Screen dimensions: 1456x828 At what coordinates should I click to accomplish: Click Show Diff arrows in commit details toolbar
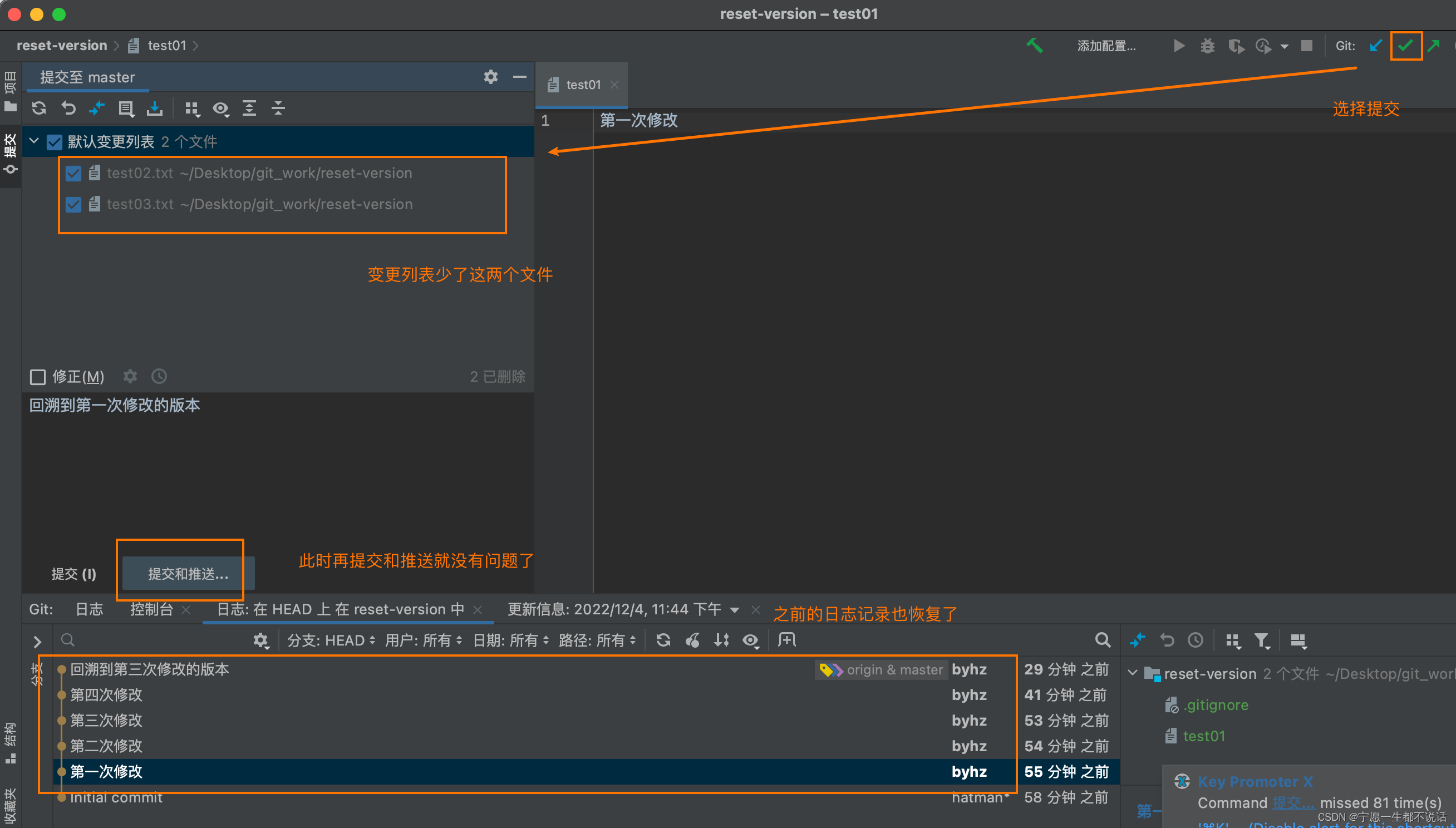click(1138, 640)
